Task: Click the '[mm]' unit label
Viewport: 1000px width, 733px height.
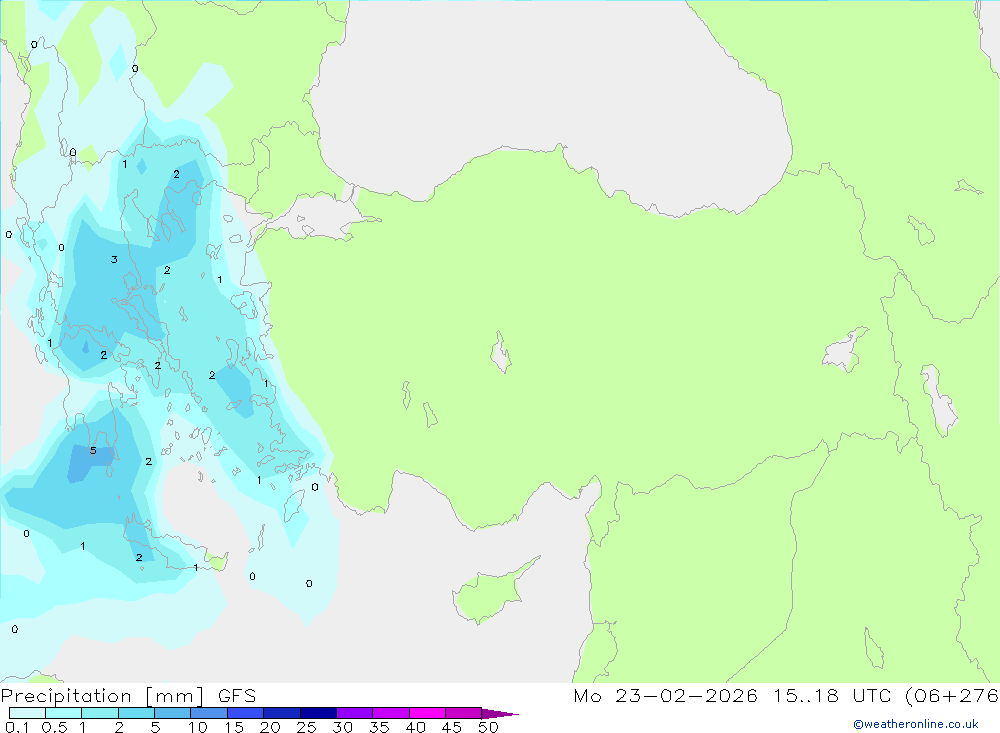Action: [x=175, y=696]
